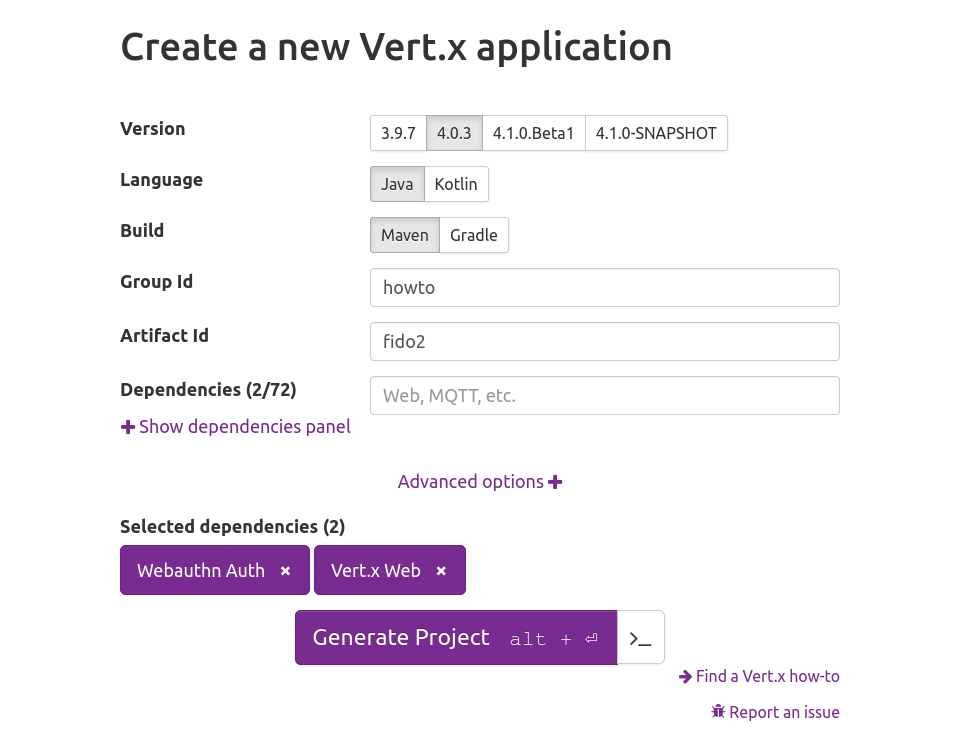
Task: Click the plus icon before Show dependencies panel
Action: 127,427
